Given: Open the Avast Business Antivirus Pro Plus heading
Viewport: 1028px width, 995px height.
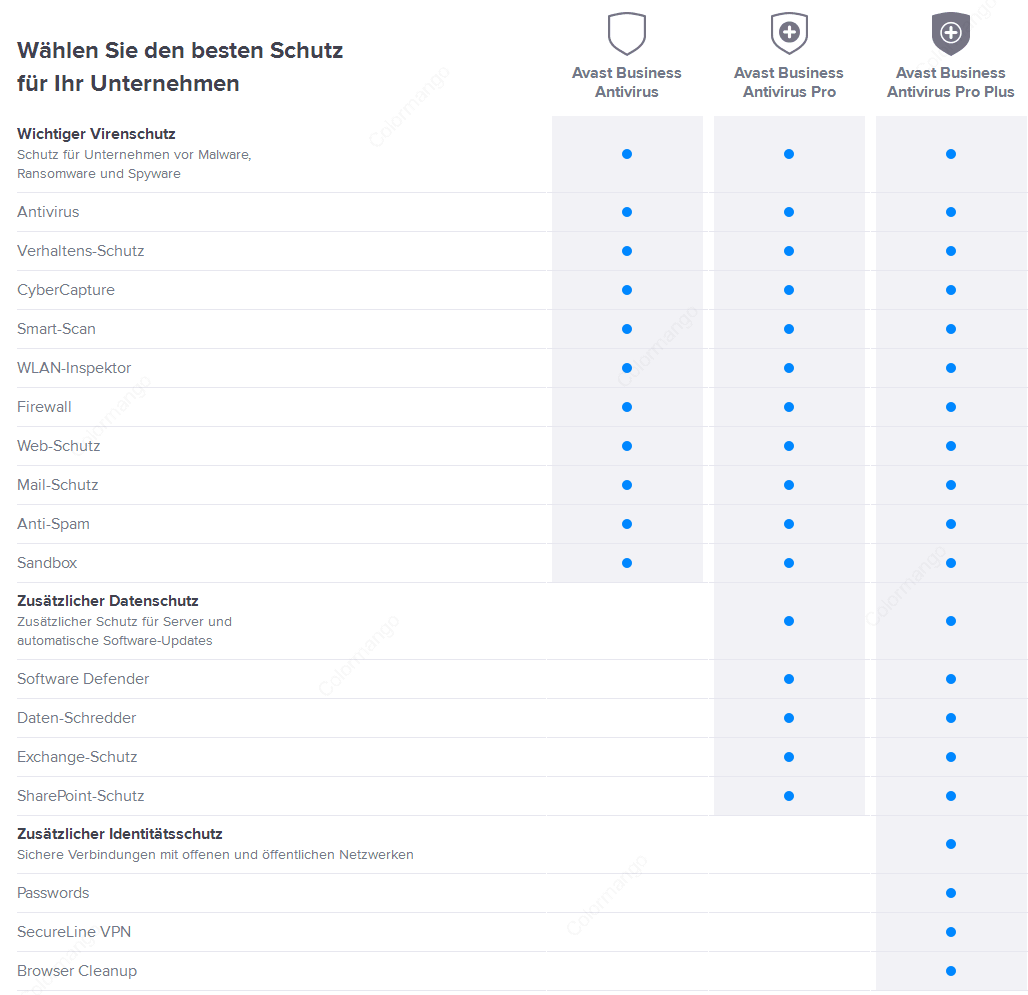Looking at the screenshot, I should click(951, 82).
